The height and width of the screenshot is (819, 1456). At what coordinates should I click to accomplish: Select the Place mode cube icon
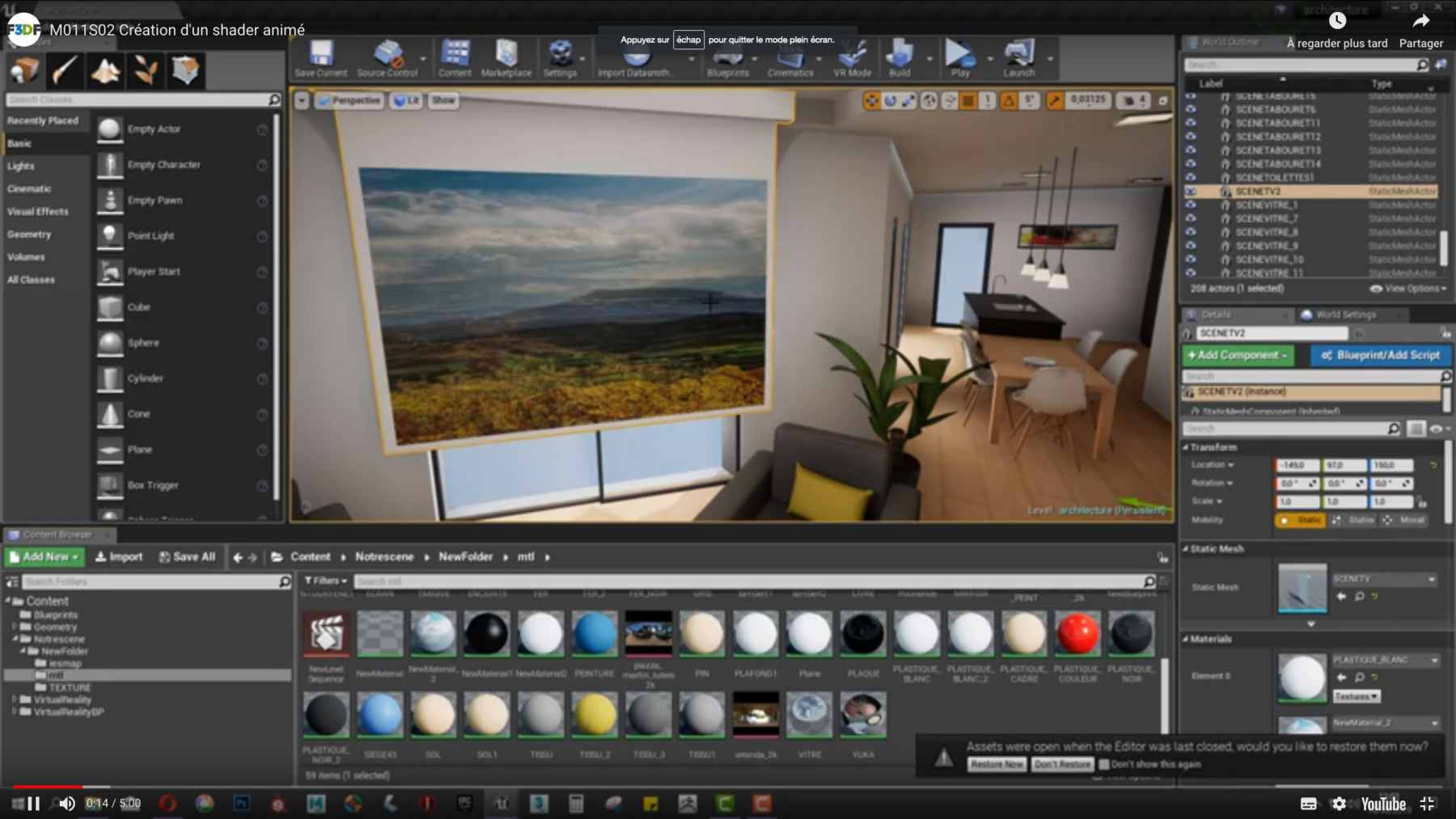tap(24, 70)
